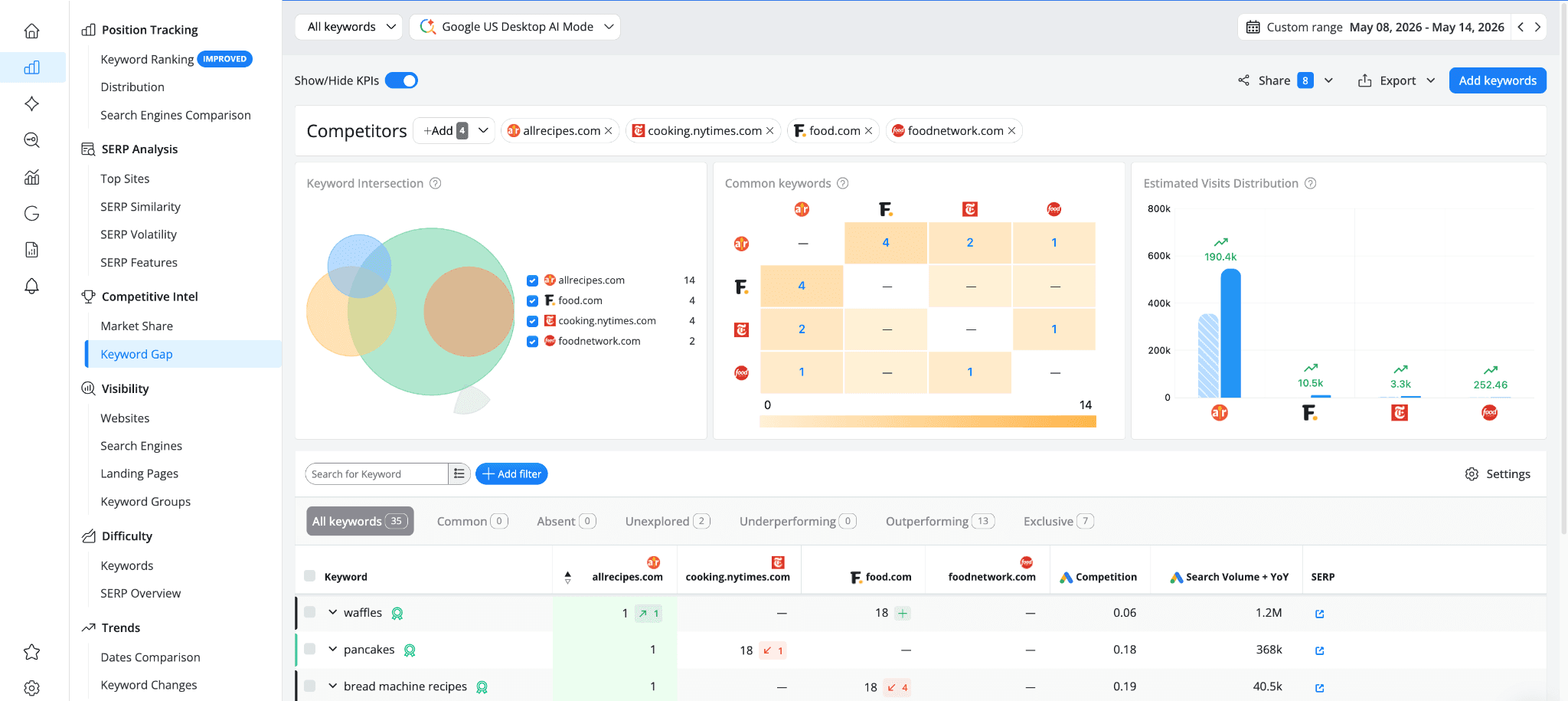The width and height of the screenshot is (1568, 701).
Task: Open the settings gear at rail bottom
Action: (31, 688)
